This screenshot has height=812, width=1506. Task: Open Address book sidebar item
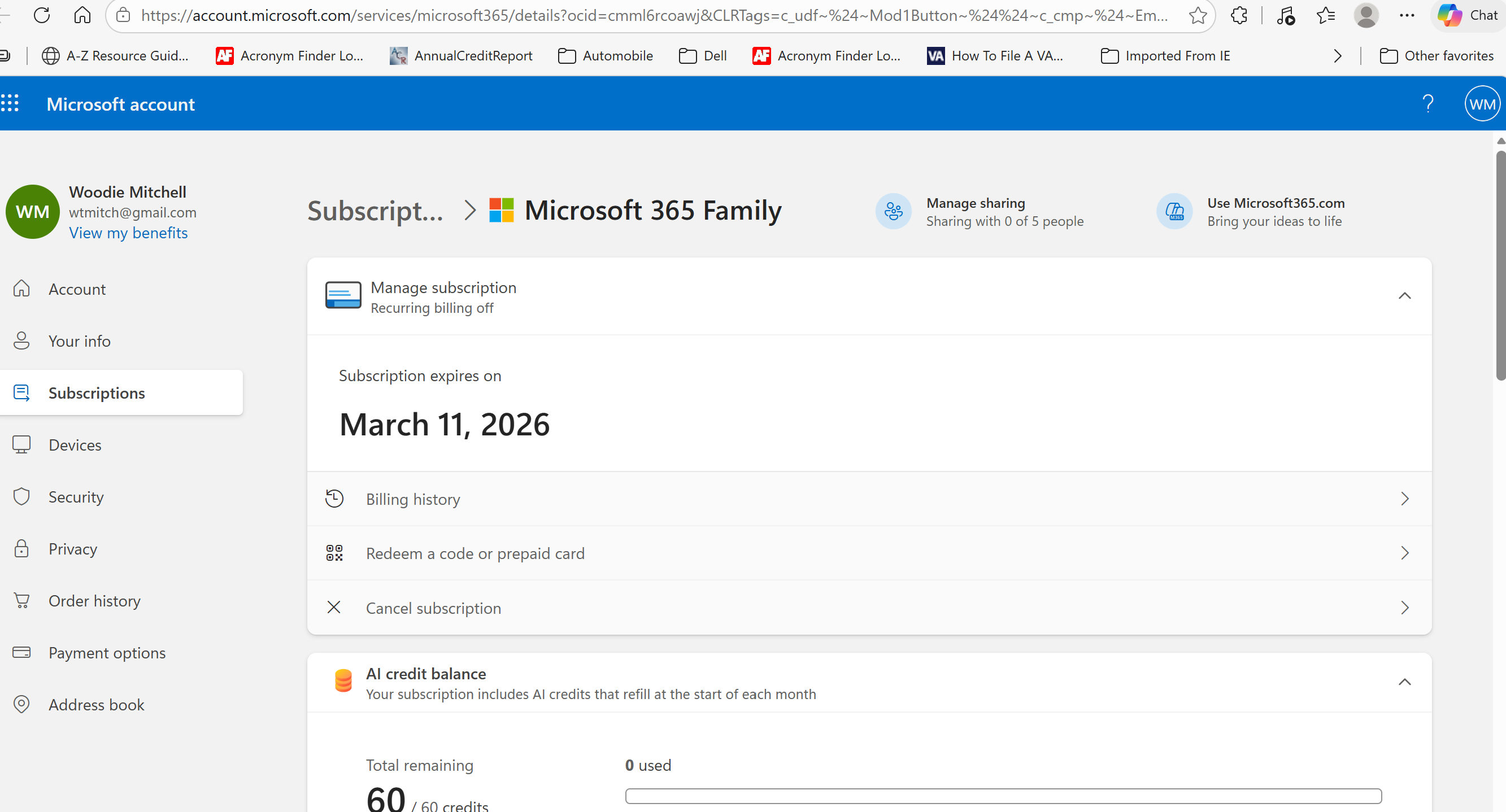(121, 705)
